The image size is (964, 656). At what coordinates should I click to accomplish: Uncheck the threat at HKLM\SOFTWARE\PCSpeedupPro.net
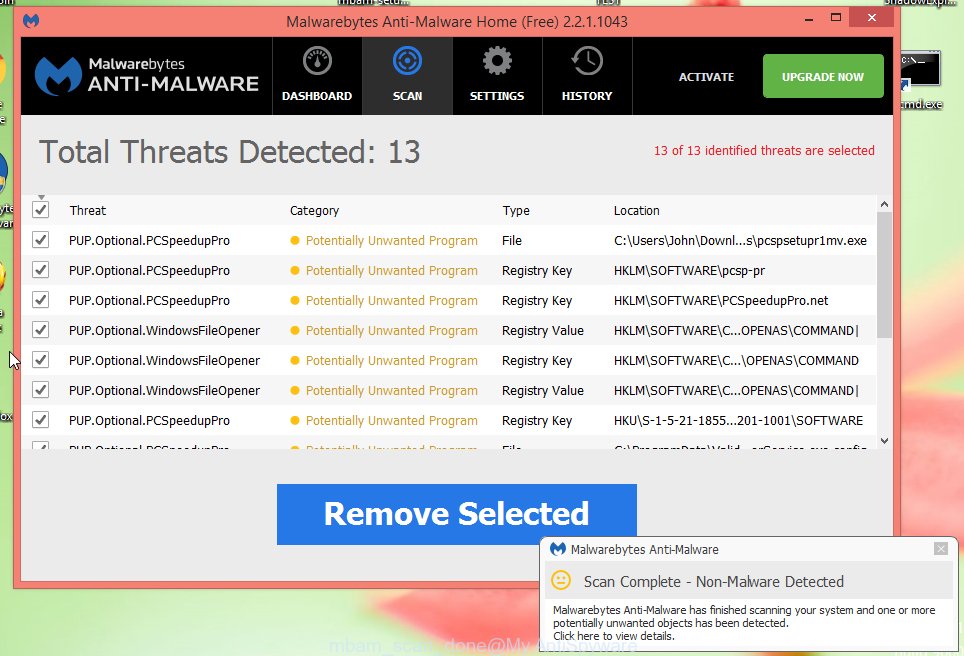pyautogui.click(x=41, y=300)
